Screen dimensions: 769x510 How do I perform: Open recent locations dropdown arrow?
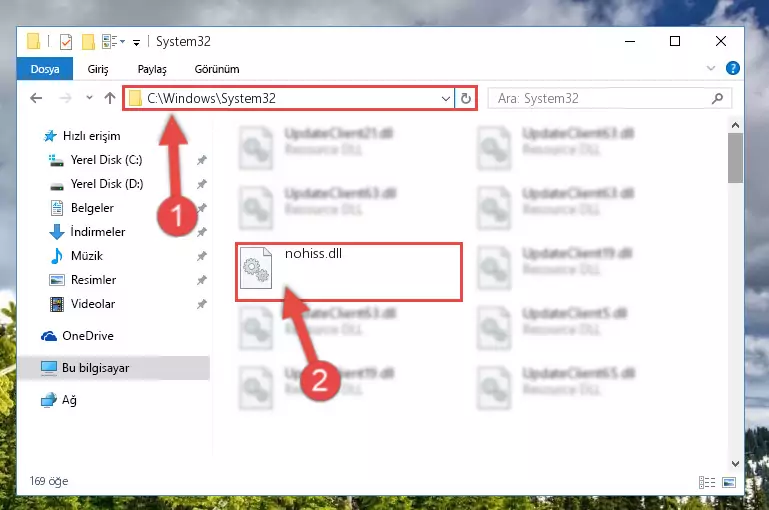89,98
